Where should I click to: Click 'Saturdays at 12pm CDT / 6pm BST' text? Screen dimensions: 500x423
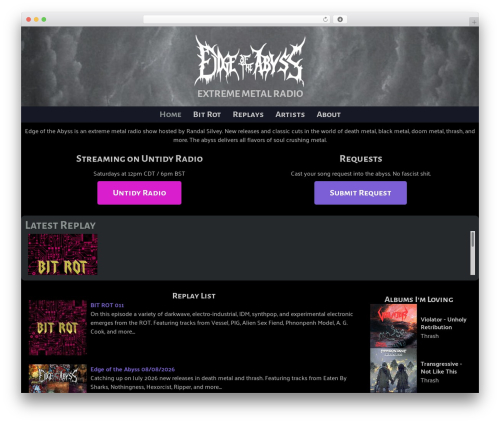[139, 174]
